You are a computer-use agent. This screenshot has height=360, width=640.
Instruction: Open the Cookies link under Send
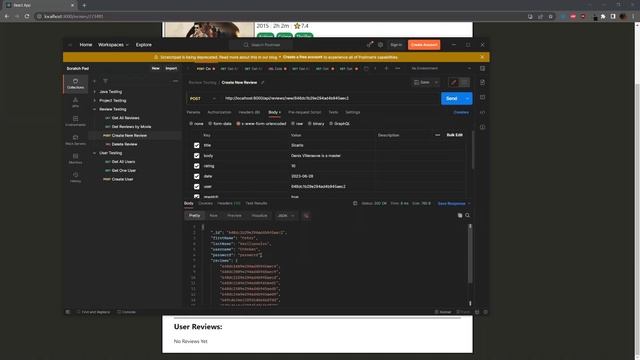pyautogui.click(x=461, y=112)
